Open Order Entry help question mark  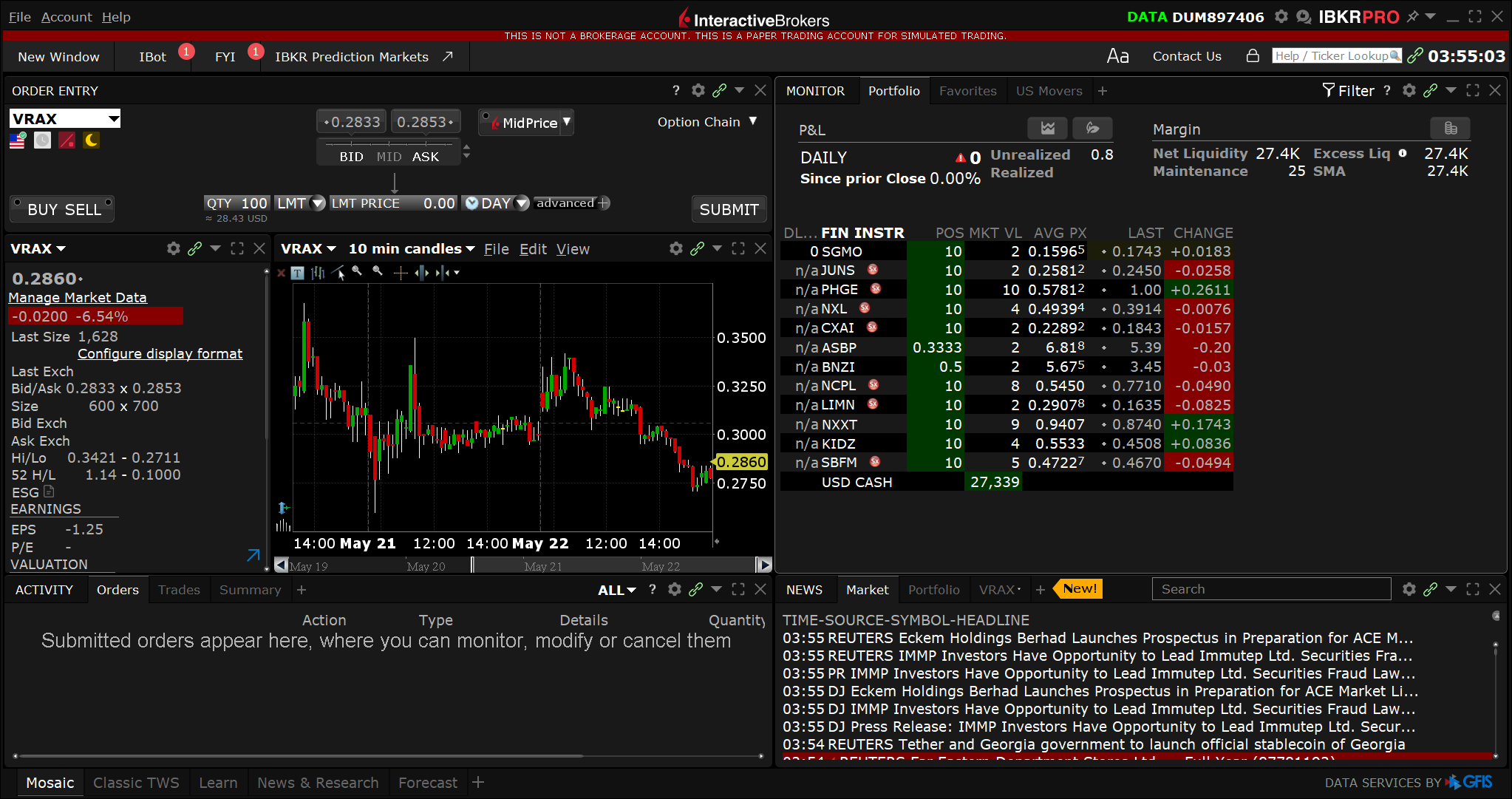click(x=675, y=90)
